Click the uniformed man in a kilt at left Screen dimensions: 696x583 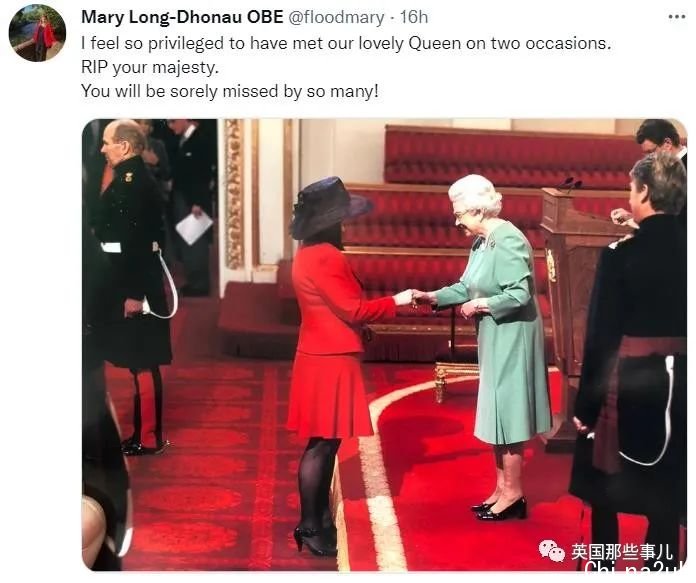tap(130, 286)
